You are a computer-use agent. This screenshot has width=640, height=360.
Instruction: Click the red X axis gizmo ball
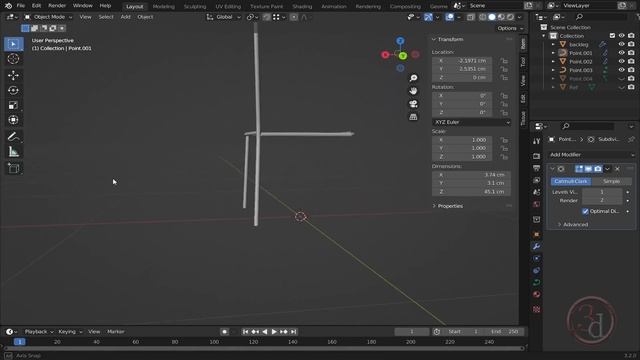385,55
